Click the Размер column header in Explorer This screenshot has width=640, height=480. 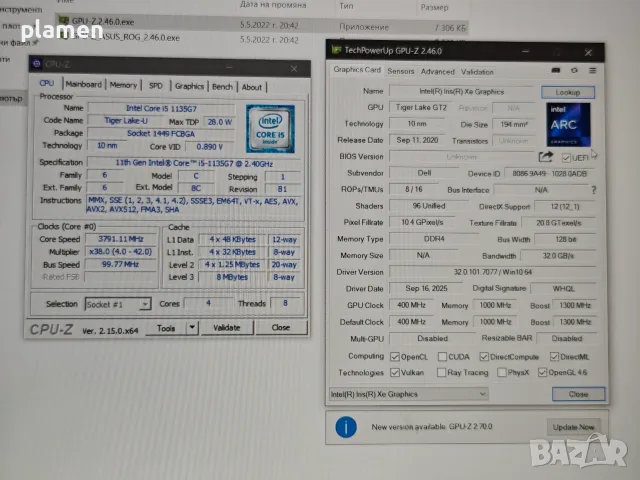pyautogui.click(x=434, y=7)
